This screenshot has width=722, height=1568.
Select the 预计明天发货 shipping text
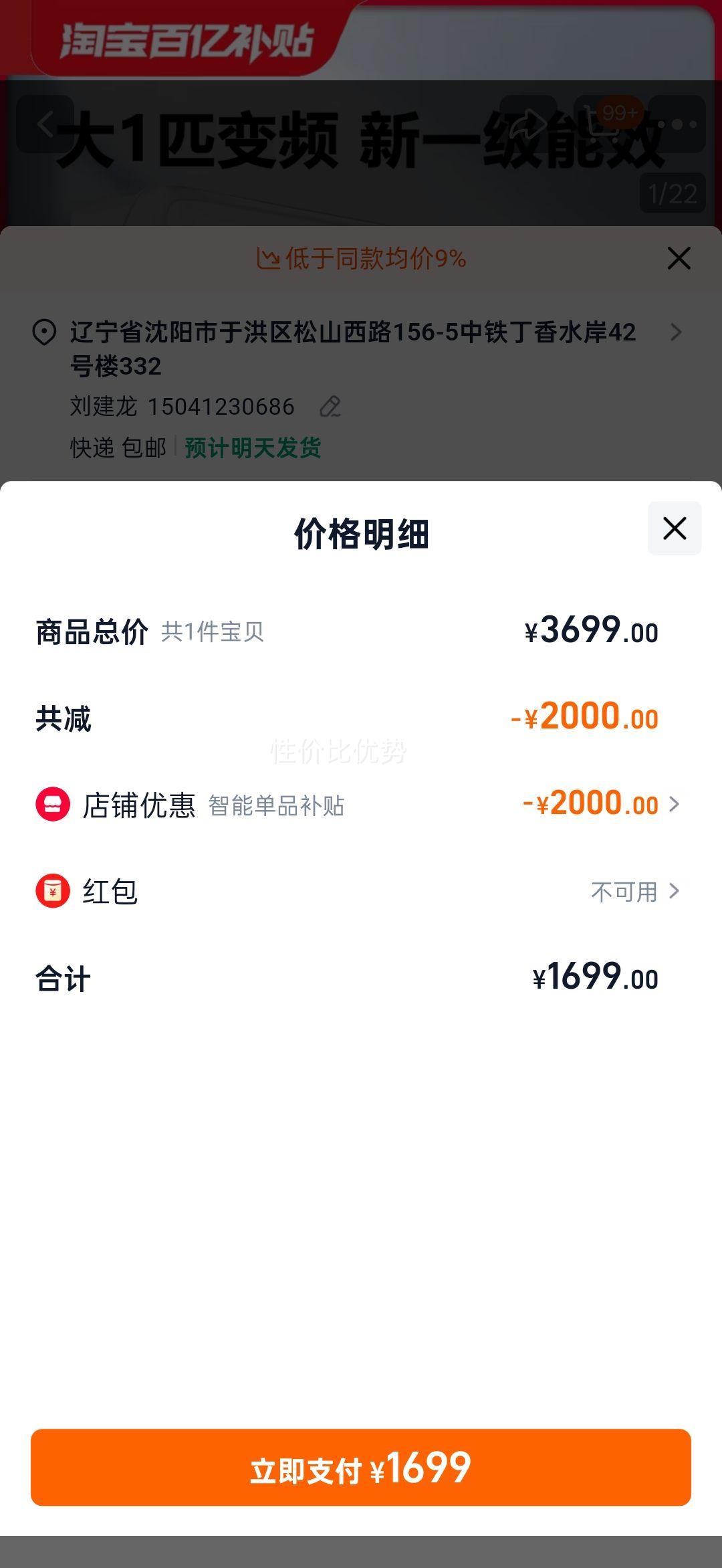[253, 448]
